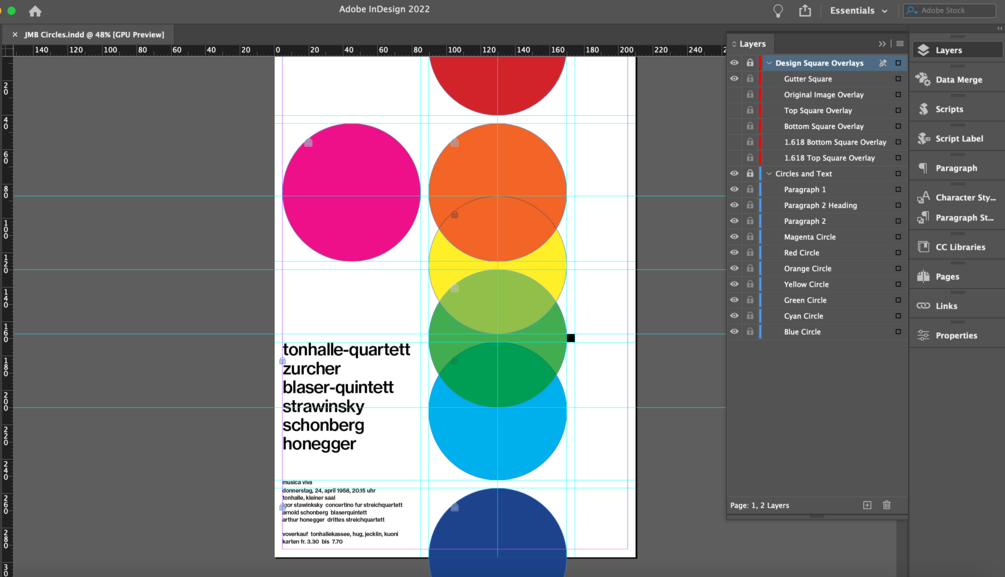Collapse the Design Square Overlays layer
This screenshot has height=577, width=1005.
pyautogui.click(x=769, y=63)
